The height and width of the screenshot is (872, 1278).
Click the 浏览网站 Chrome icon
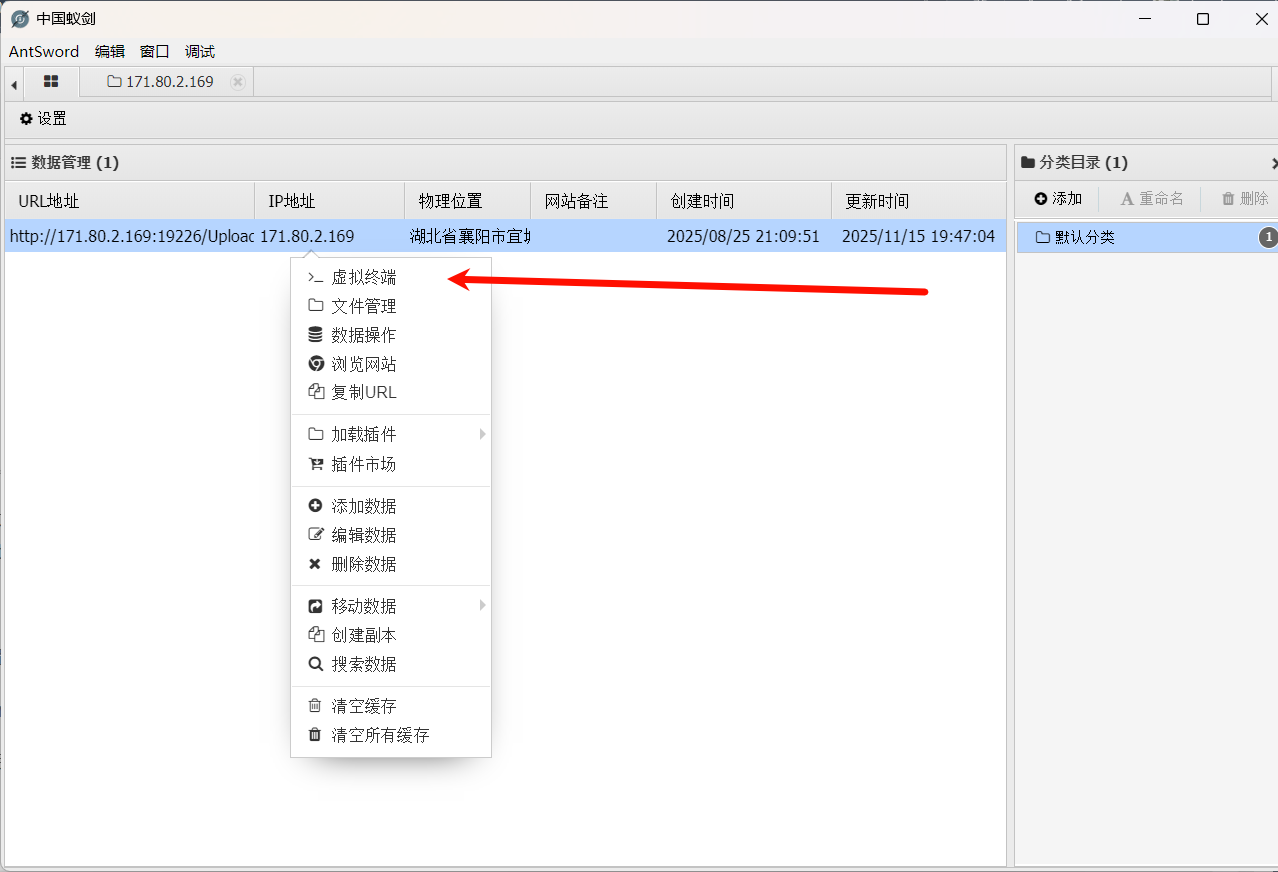tap(315, 364)
